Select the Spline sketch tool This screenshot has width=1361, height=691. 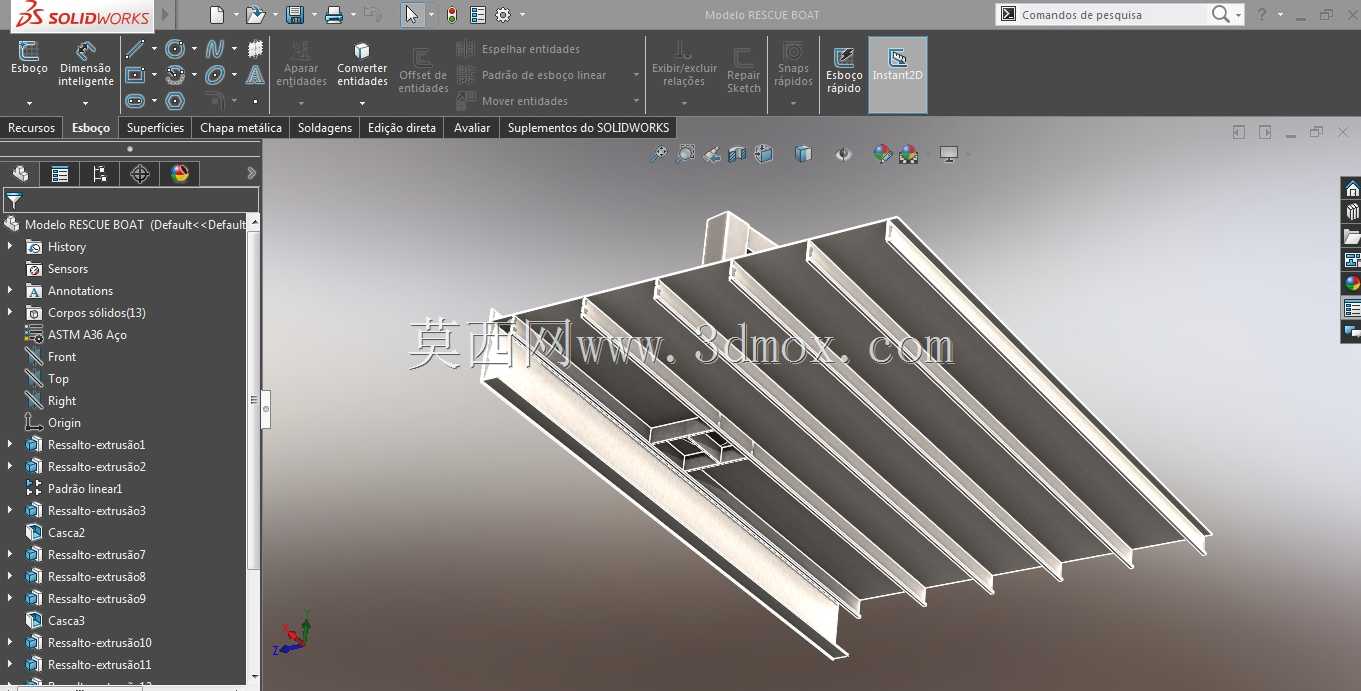coord(214,49)
